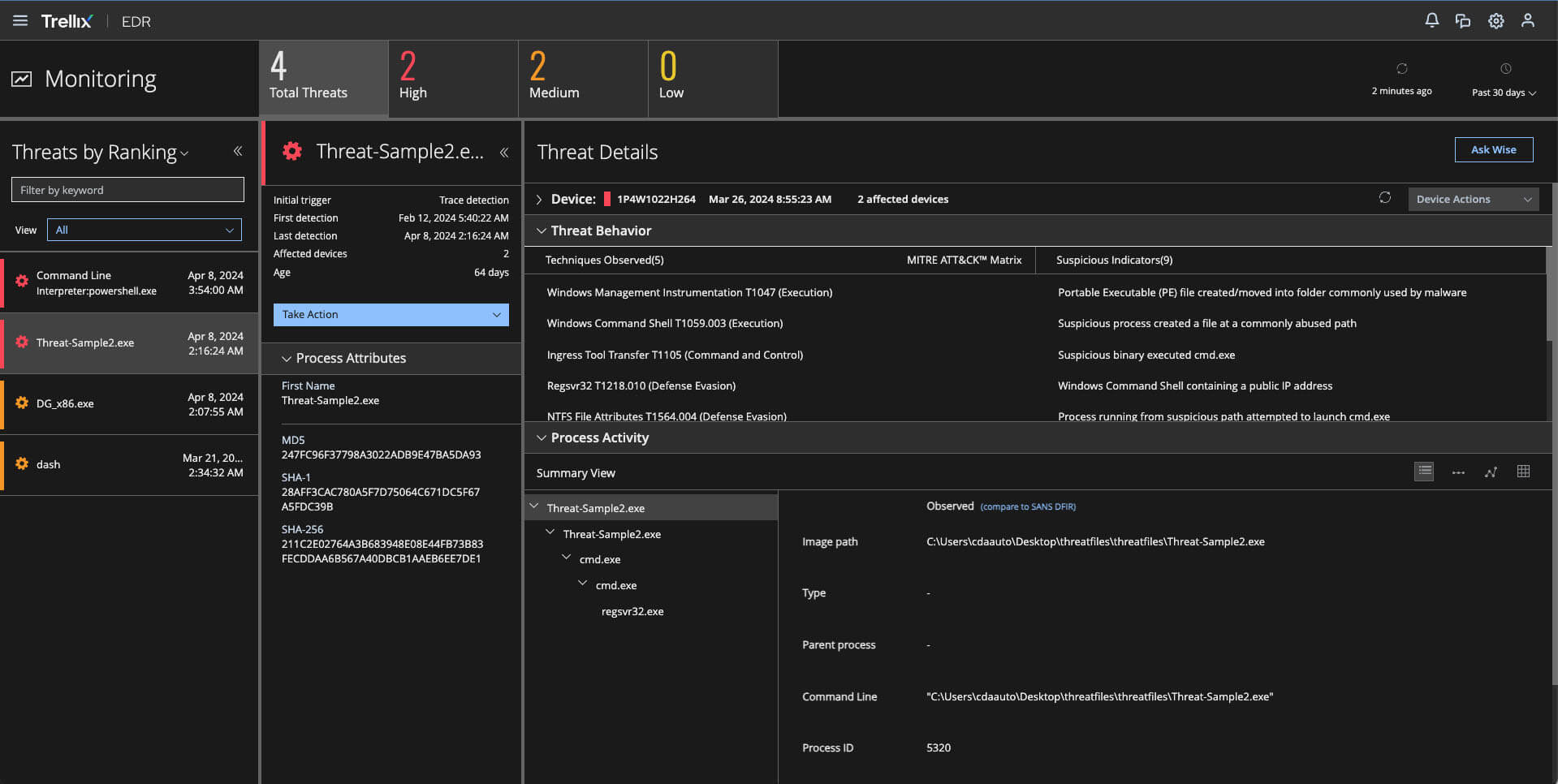Open the MITRE ATT&CK Matrix tab

tap(964, 260)
